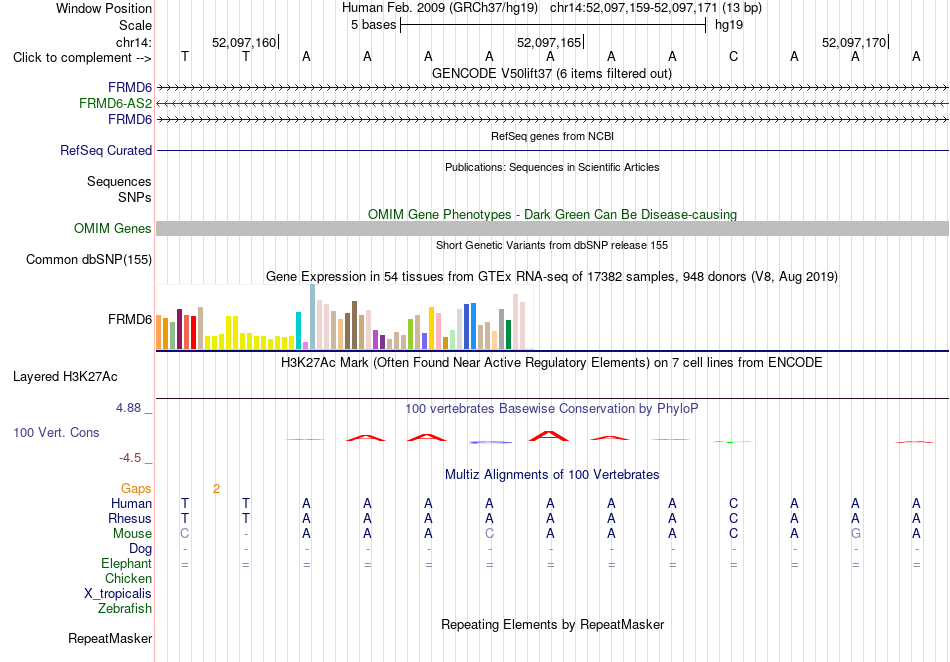
Task: Click the OMIM Gene Phenotypes track title
Action: pyautogui.click(x=552, y=214)
